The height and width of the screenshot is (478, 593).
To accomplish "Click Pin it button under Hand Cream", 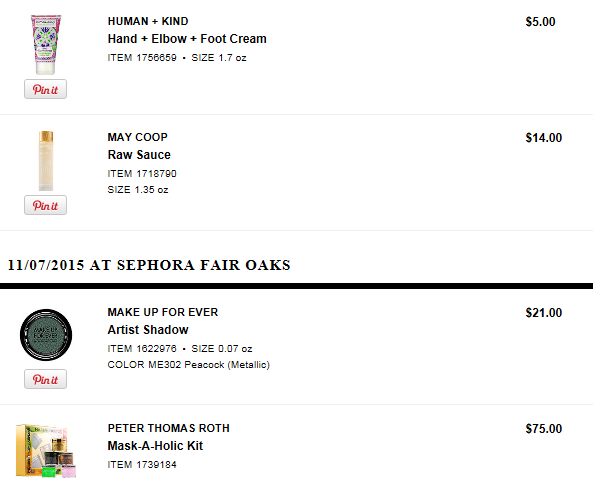I will coord(45,89).
